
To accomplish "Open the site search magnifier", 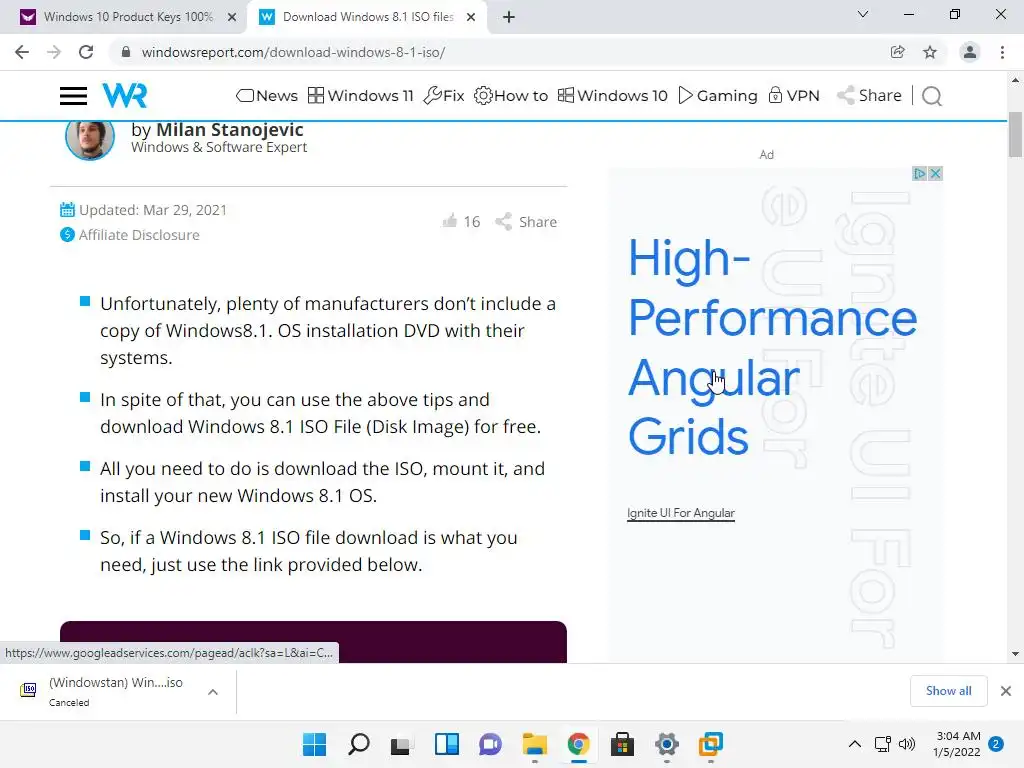I will (x=932, y=96).
